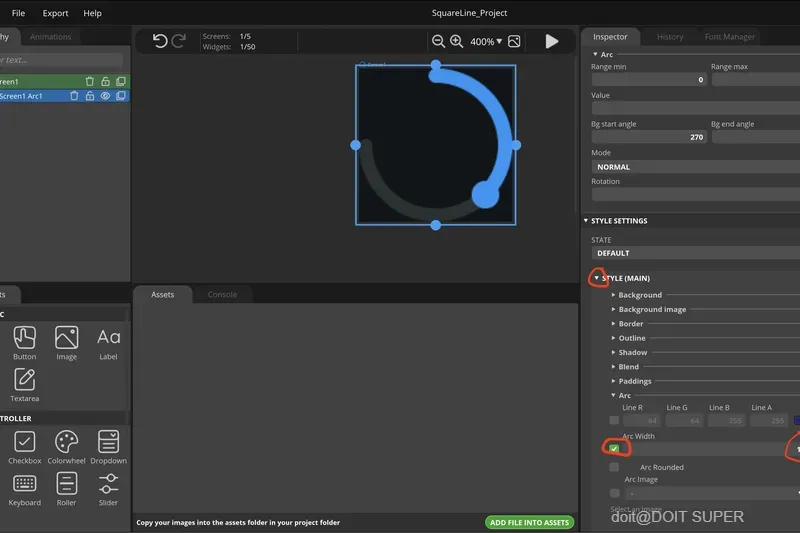The image size is (800, 533).
Task: Enable the Arc Rounded checkbox
Action: coord(614,467)
